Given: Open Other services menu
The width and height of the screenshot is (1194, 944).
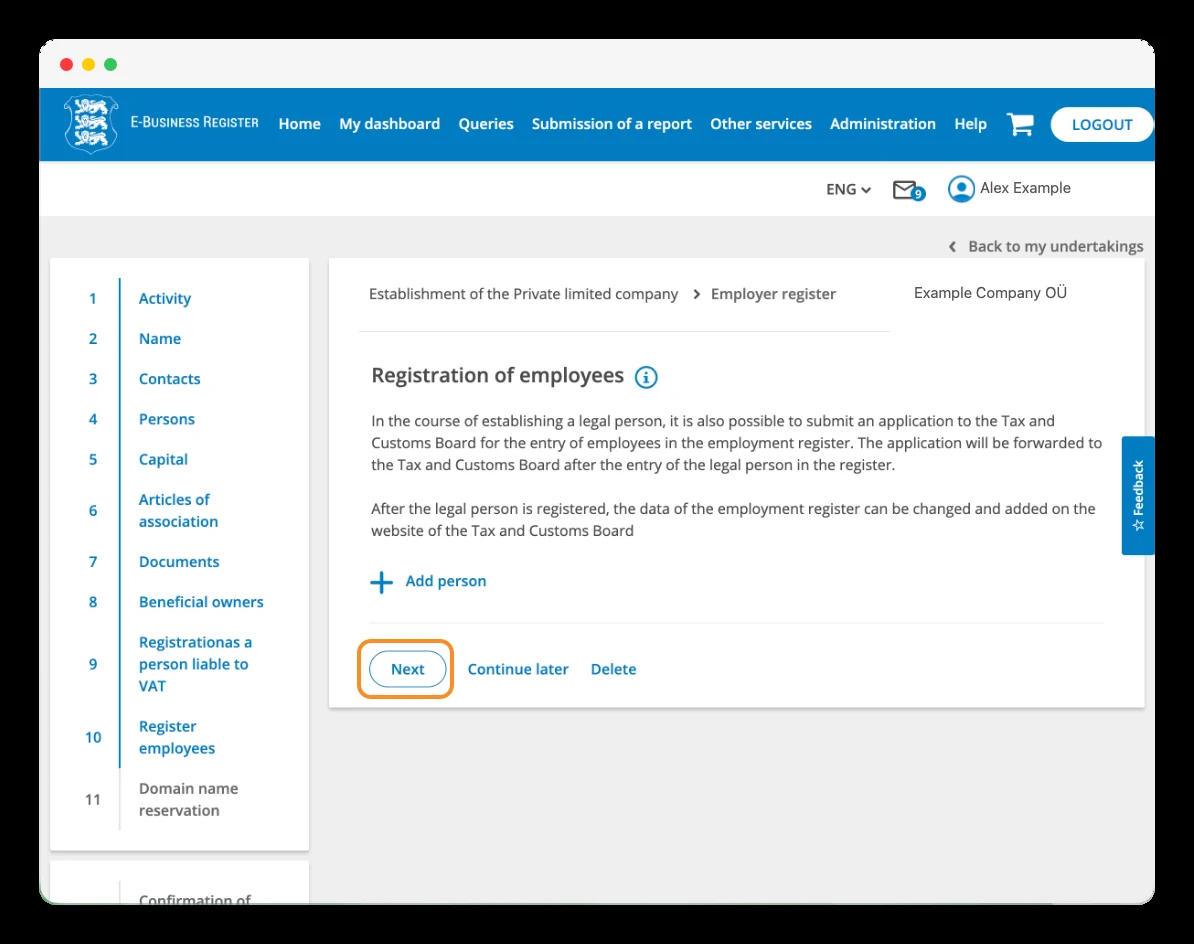Looking at the screenshot, I should (x=761, y=123).
